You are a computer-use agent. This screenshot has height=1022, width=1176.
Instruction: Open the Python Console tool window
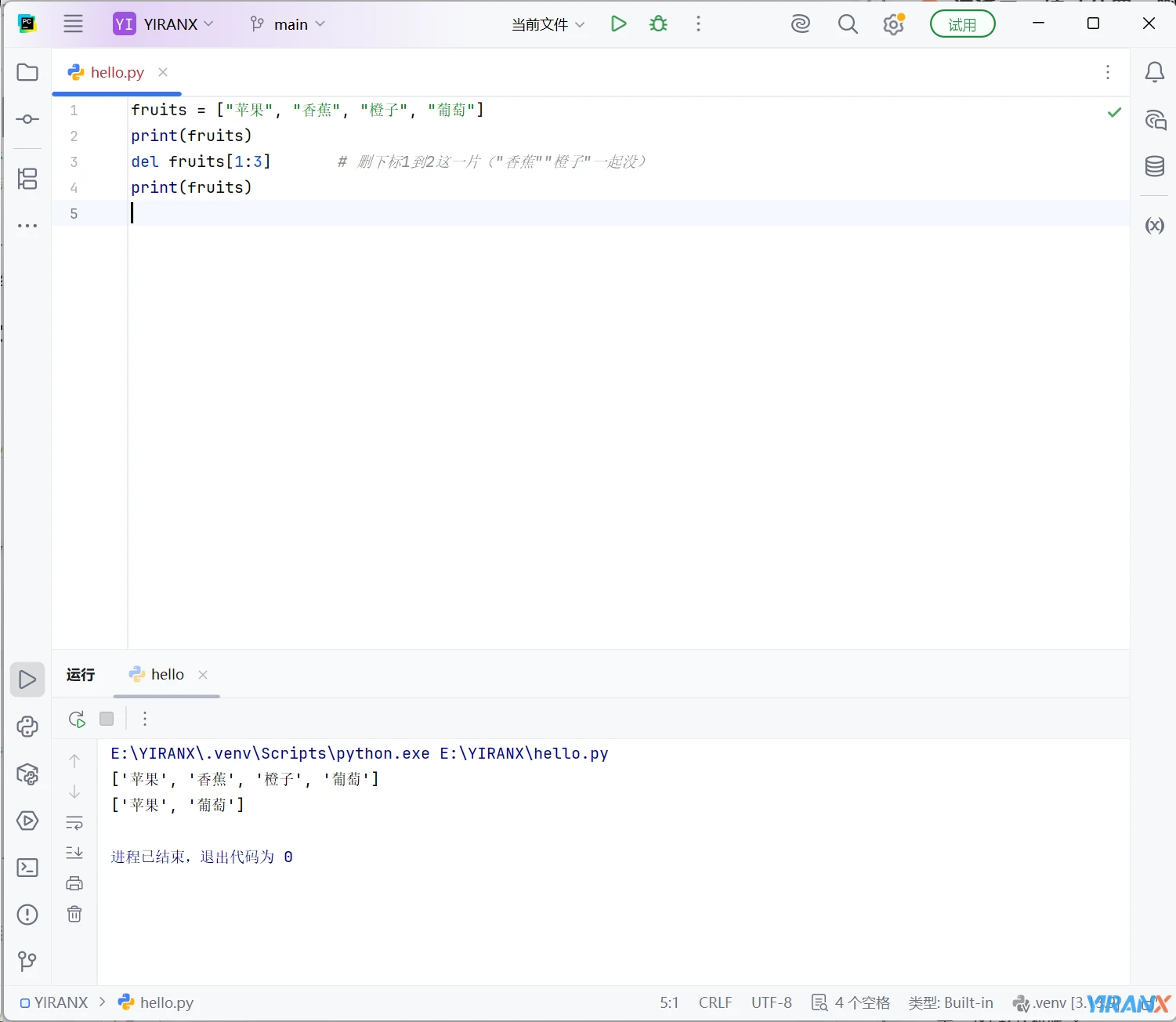click(x=27, y=727)
